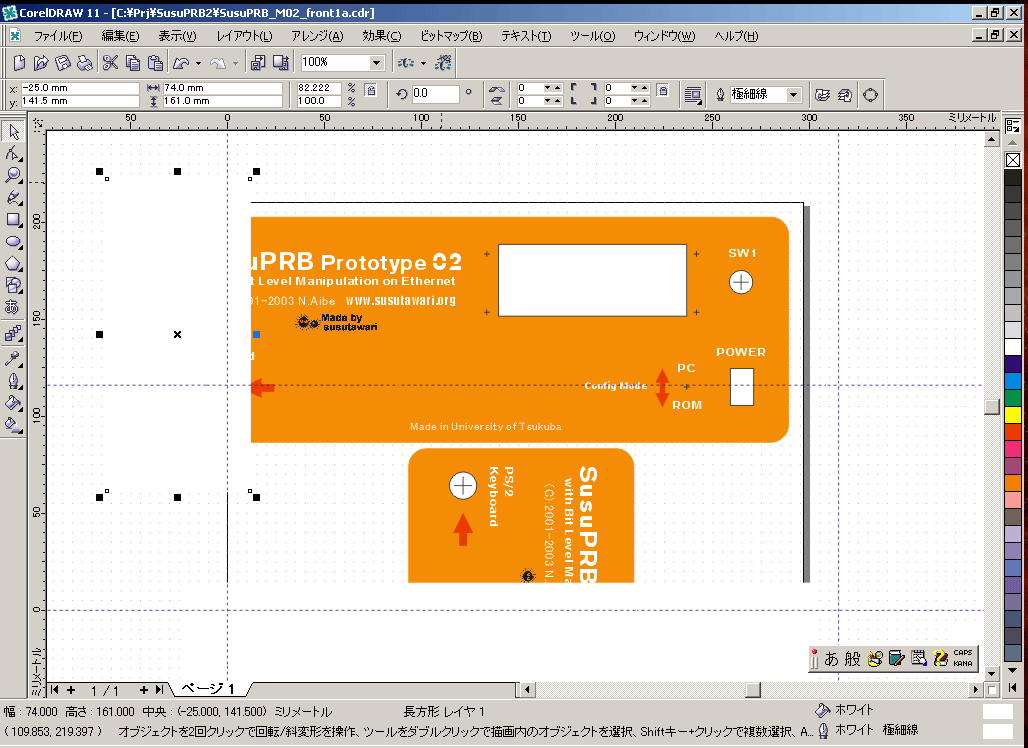This screenshot has height=748, width=1028.
Task: Switch to the ページ 1 tab
Action: pos(207,689)
